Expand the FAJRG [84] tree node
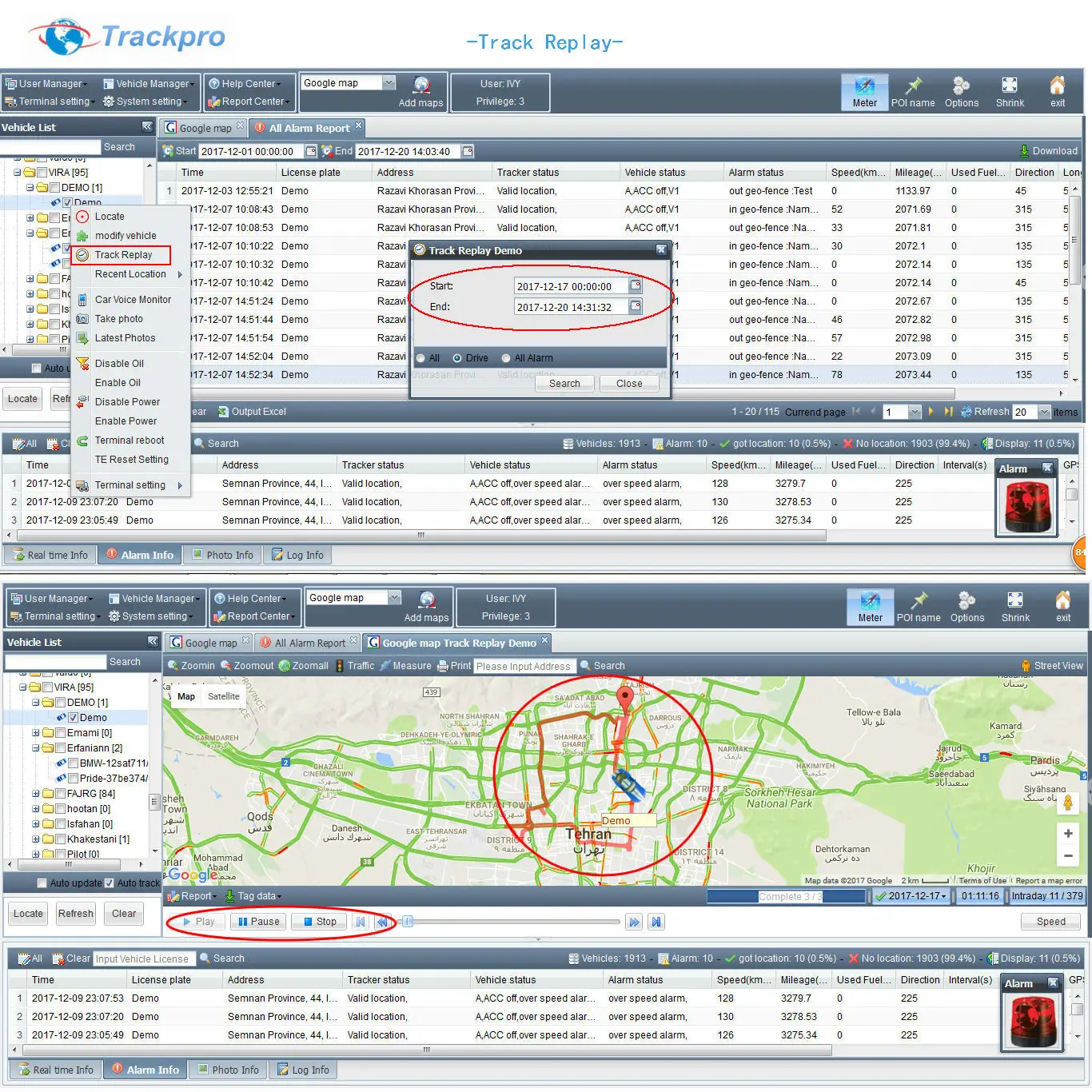This screenshot has width=1092, height=1092. [x=35, y=793]
